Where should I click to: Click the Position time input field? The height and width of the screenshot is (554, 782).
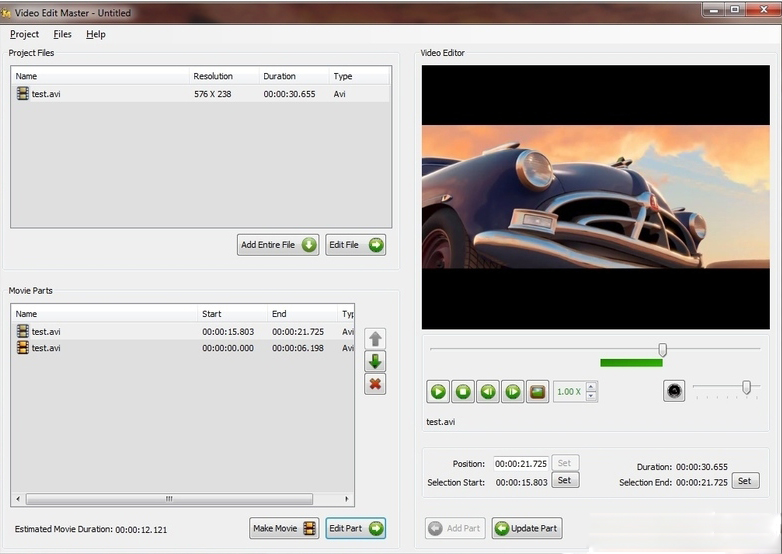tap(521, 463)
